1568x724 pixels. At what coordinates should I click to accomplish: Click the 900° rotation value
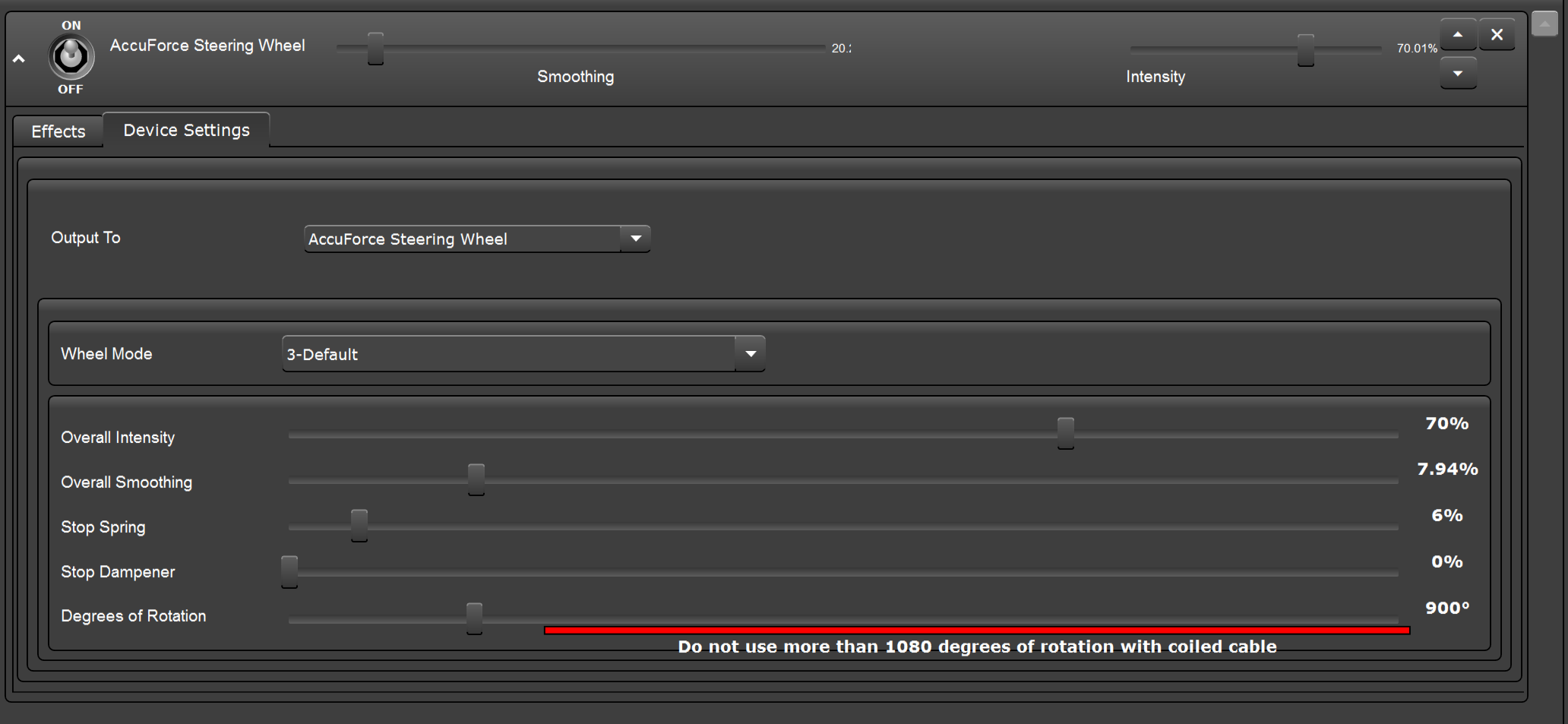pos(1447,608)
